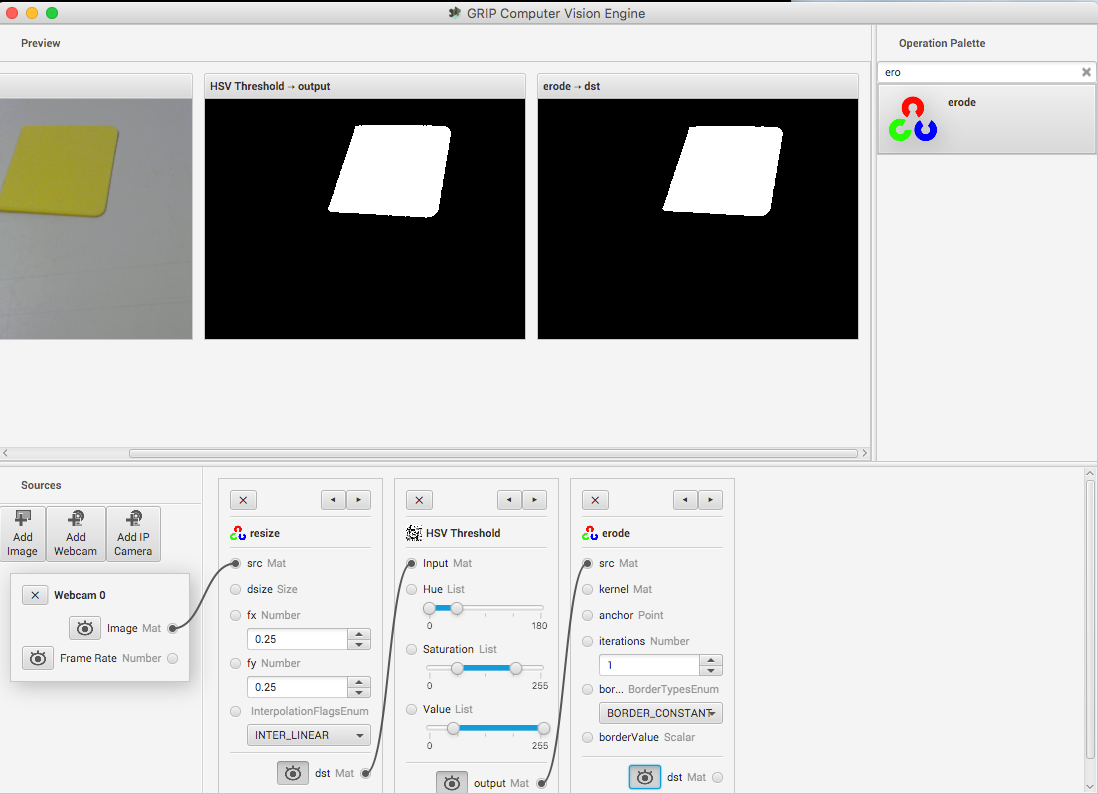Click the Input Mat socket on HSV Threshold
This screenshot has height=794, width=1098.
[x=411, y=563]
